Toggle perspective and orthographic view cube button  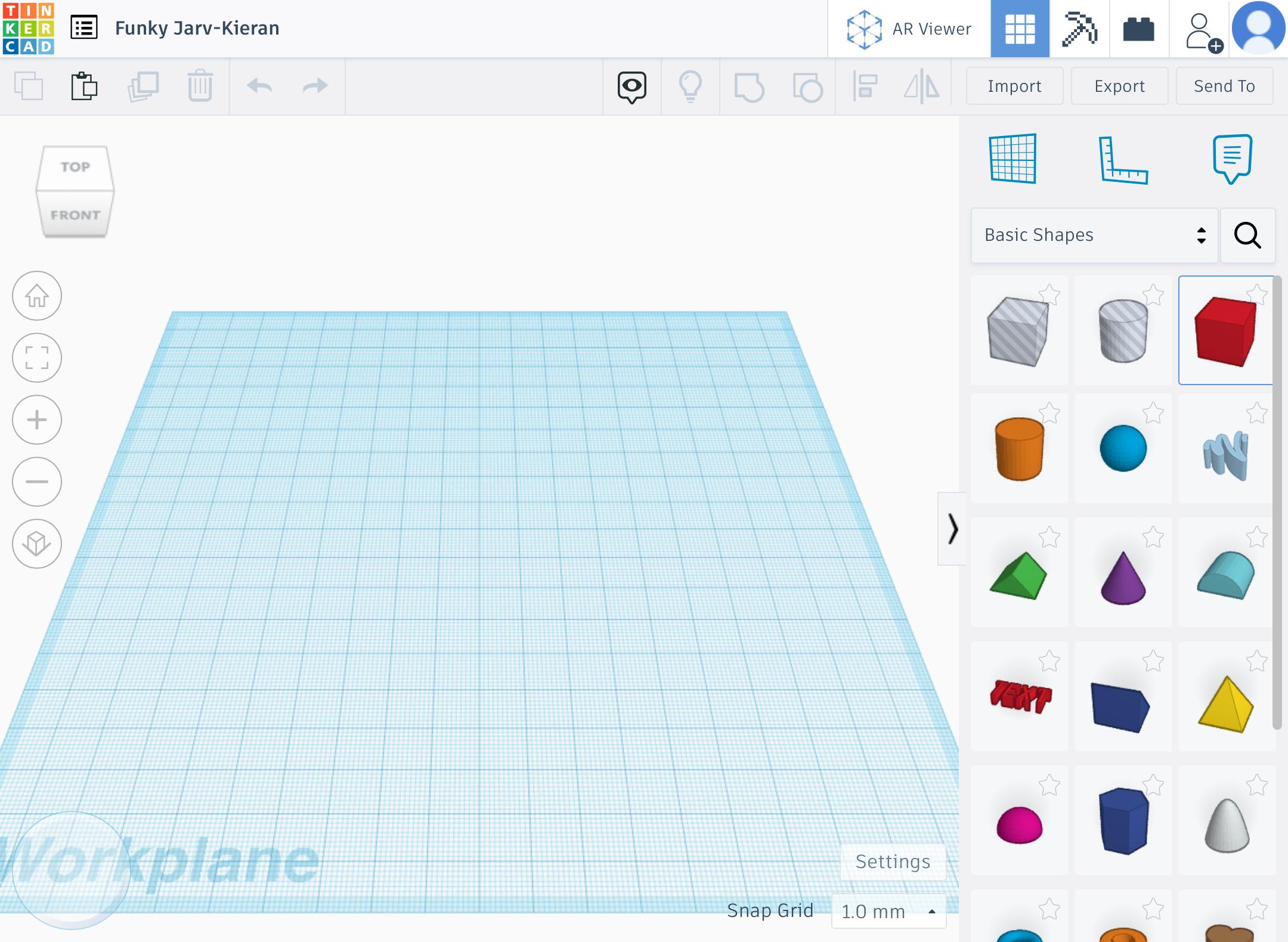[37, 544]
